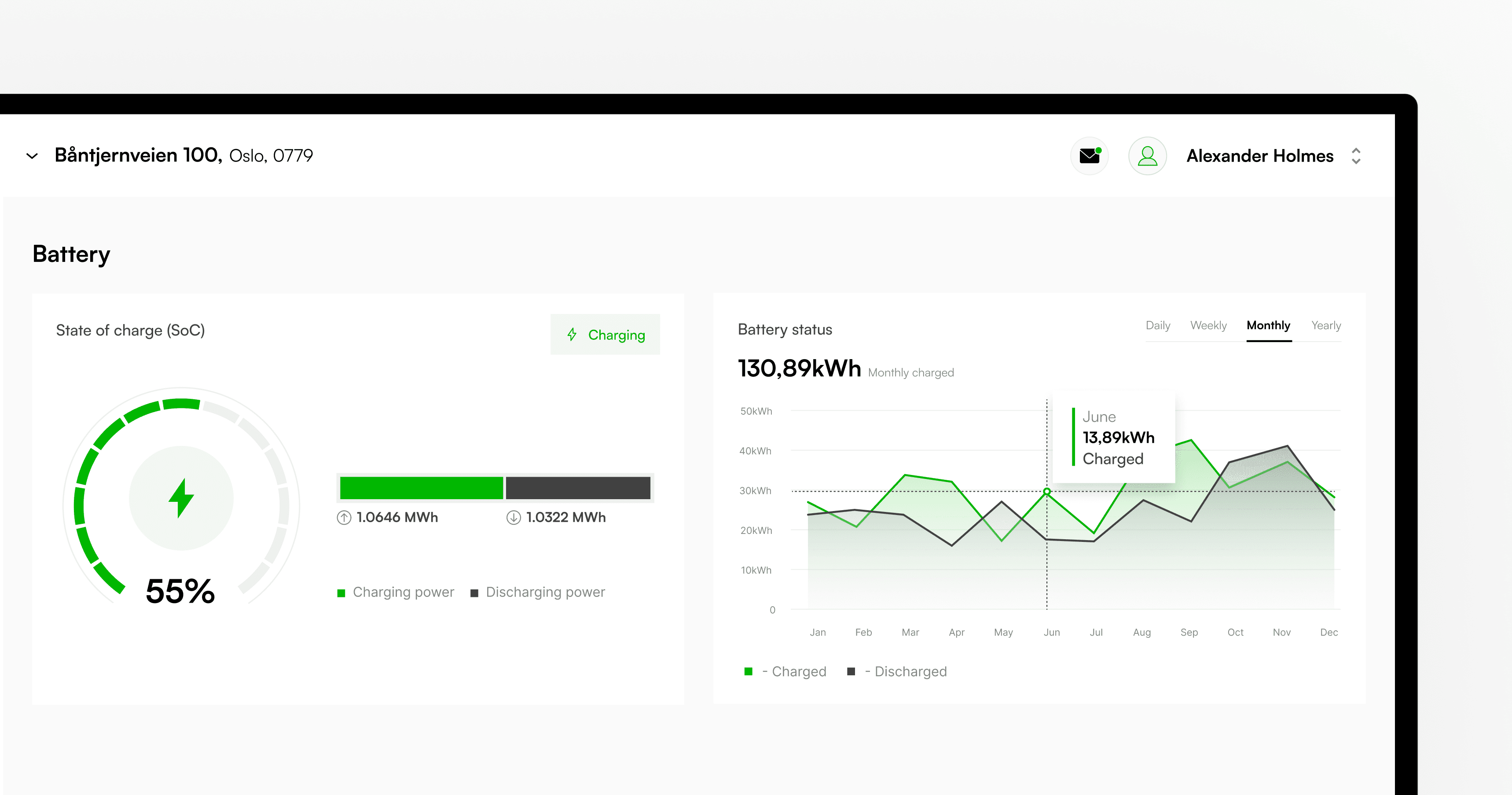1512x795 pixels.
Task: Click the dark discharging power bar
Action: pos(578,488)
